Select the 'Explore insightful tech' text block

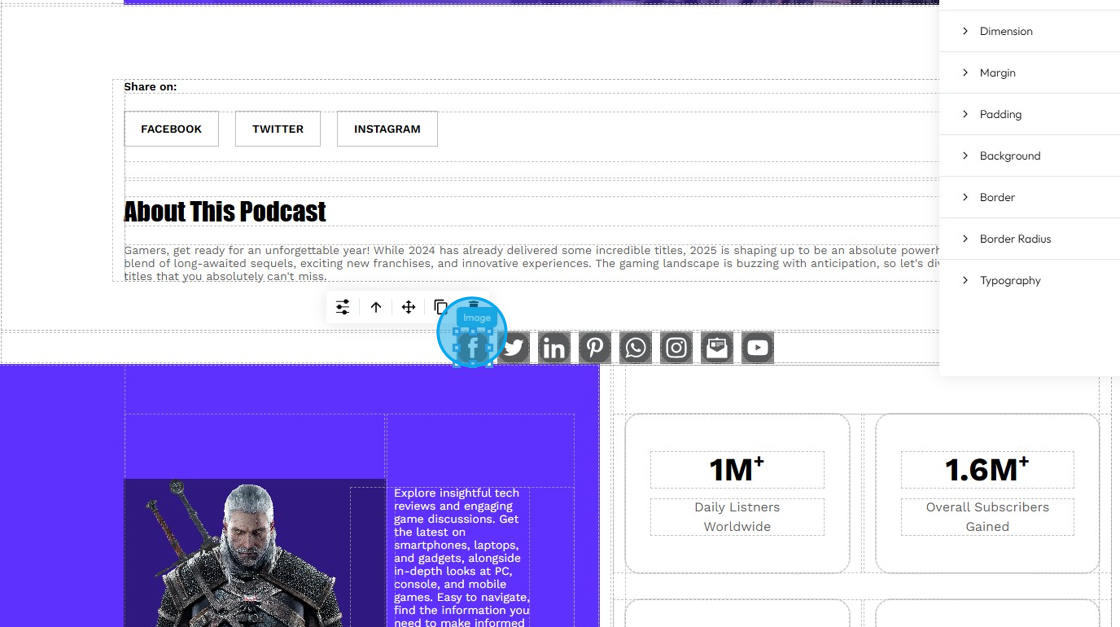point(461,557)
